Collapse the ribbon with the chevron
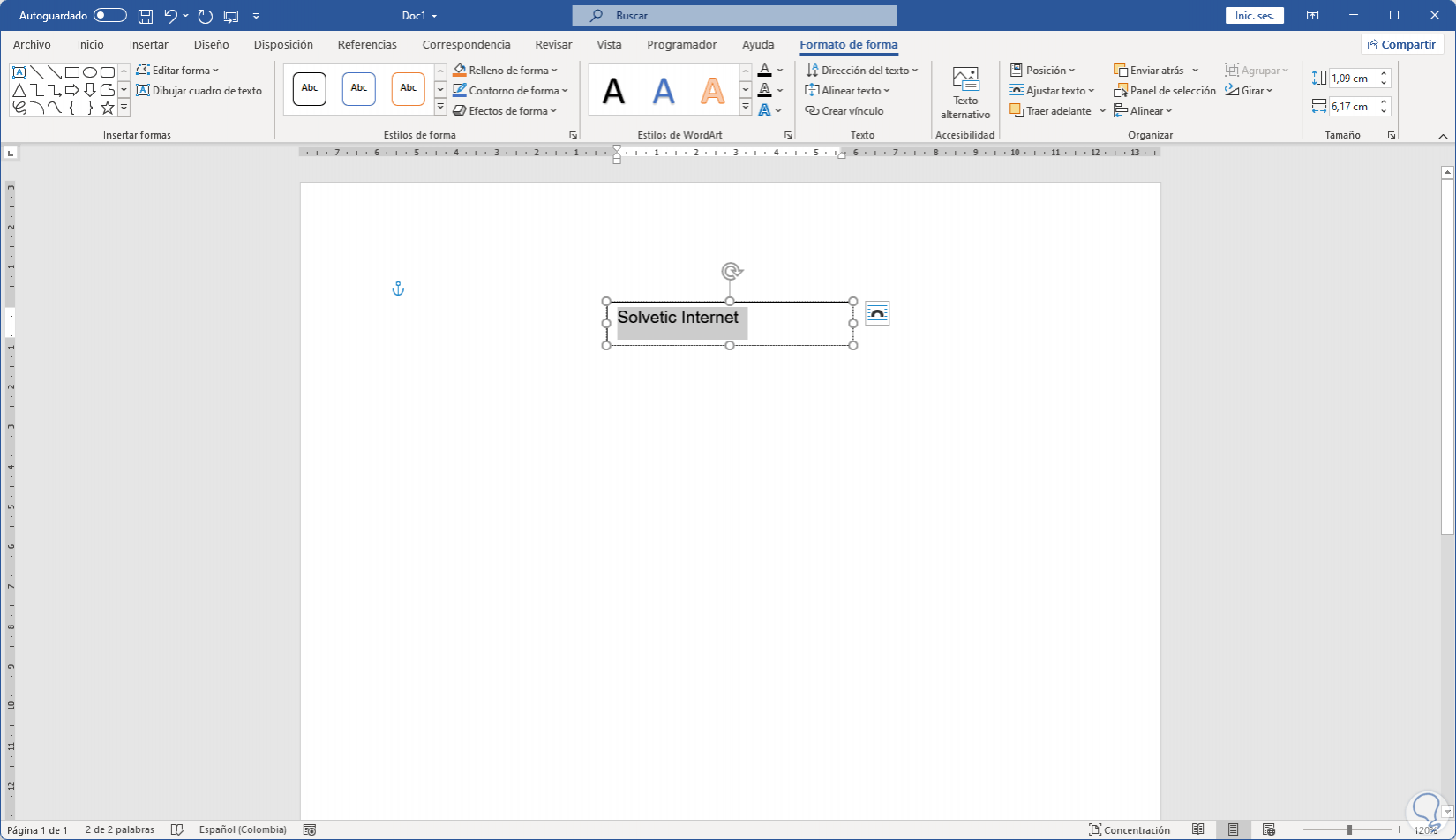 point(1443,136)
